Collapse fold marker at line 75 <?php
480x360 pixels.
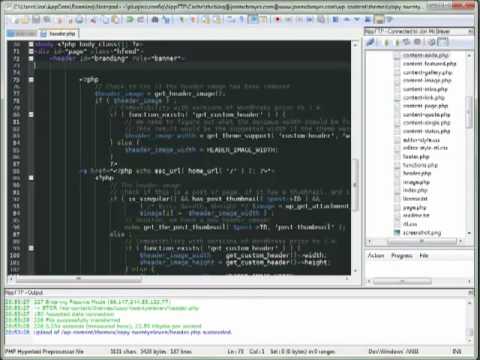coord(31,80)
